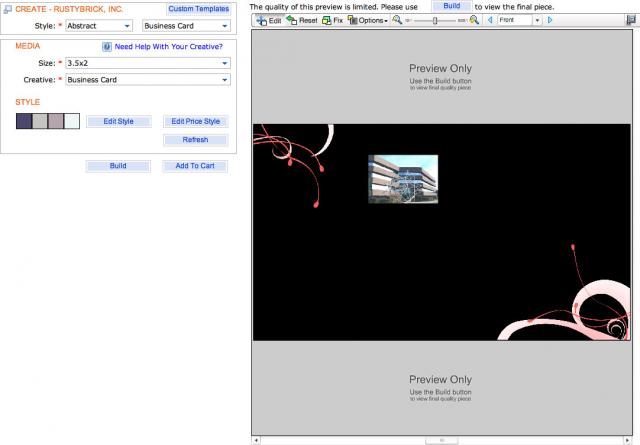Select the dark navy color swatch

pyautogui.click(x=24, y=121)
